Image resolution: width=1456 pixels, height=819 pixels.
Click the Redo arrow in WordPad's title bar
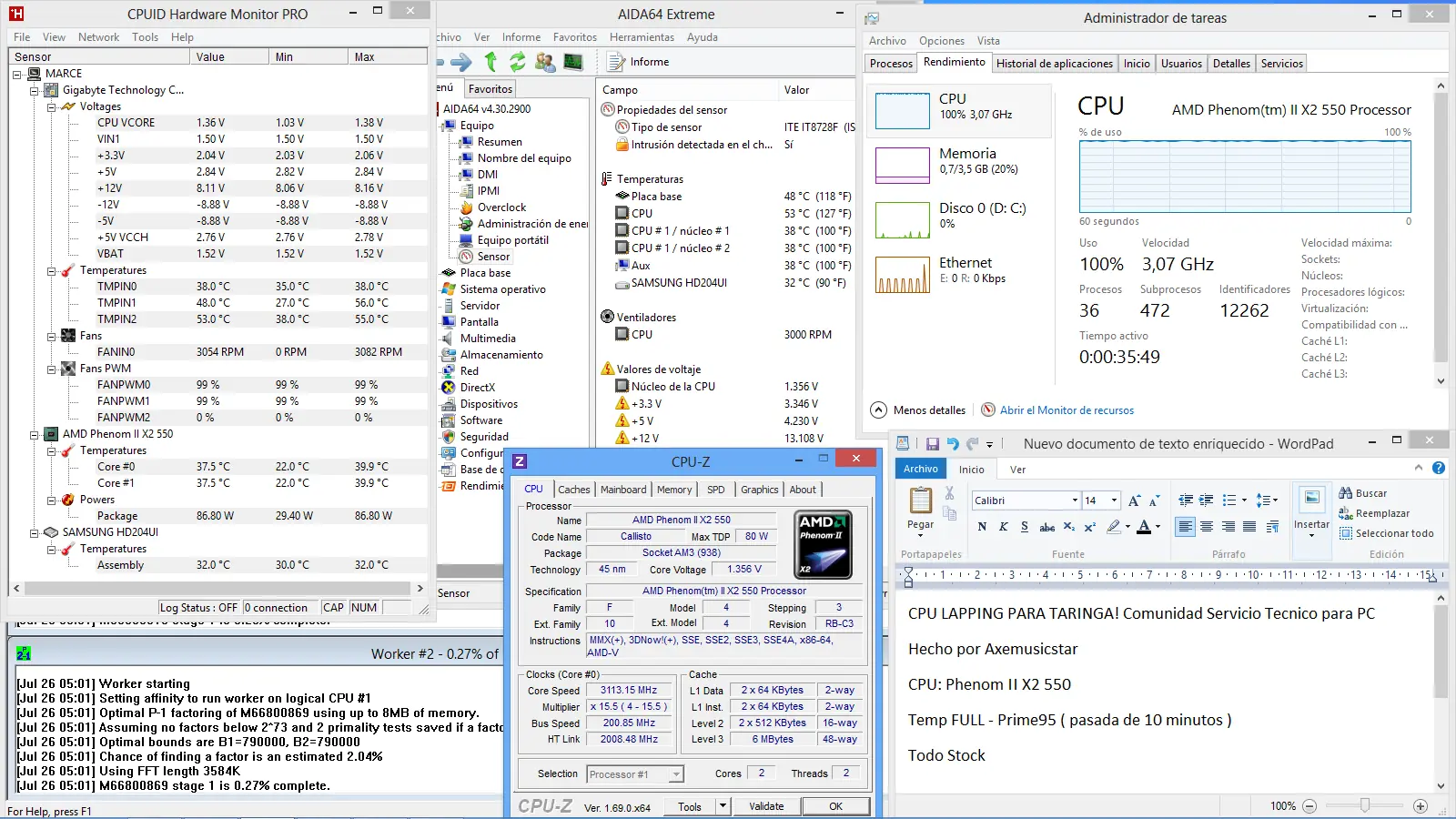coord(973,444)
